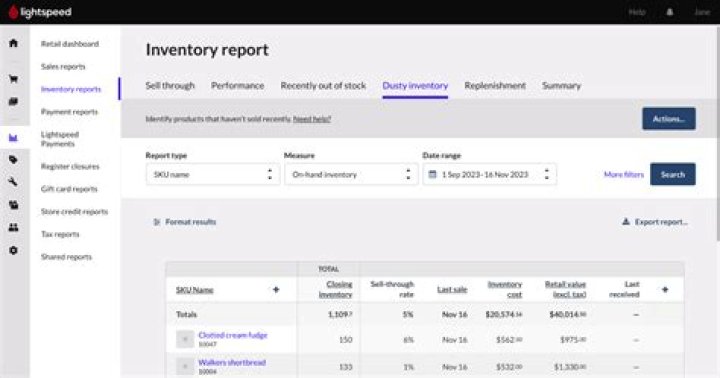Open the notifications bell icon
This screenshot has height=378, width=720.
point(669,12)
